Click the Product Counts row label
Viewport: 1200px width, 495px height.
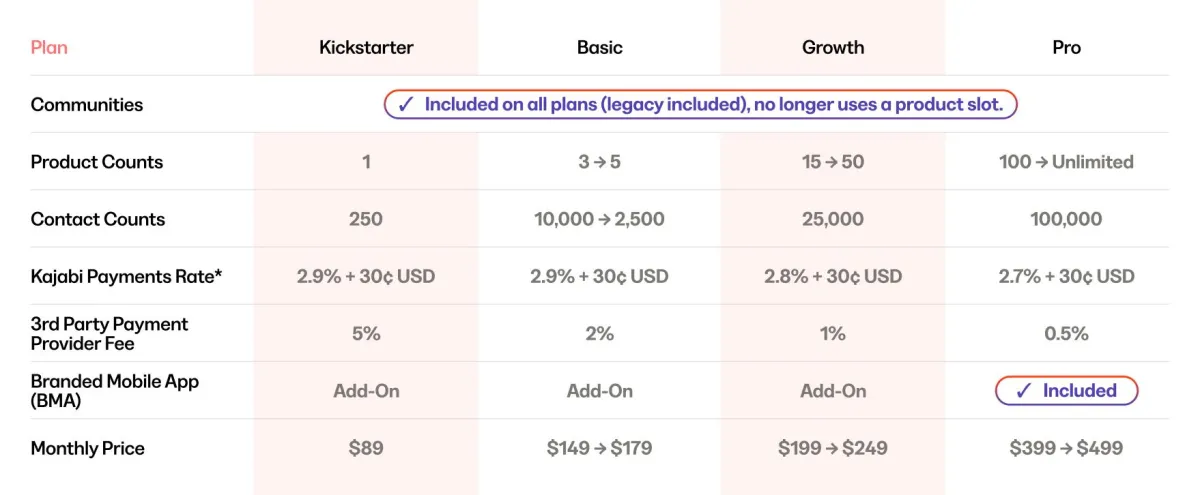coord(97,162)
